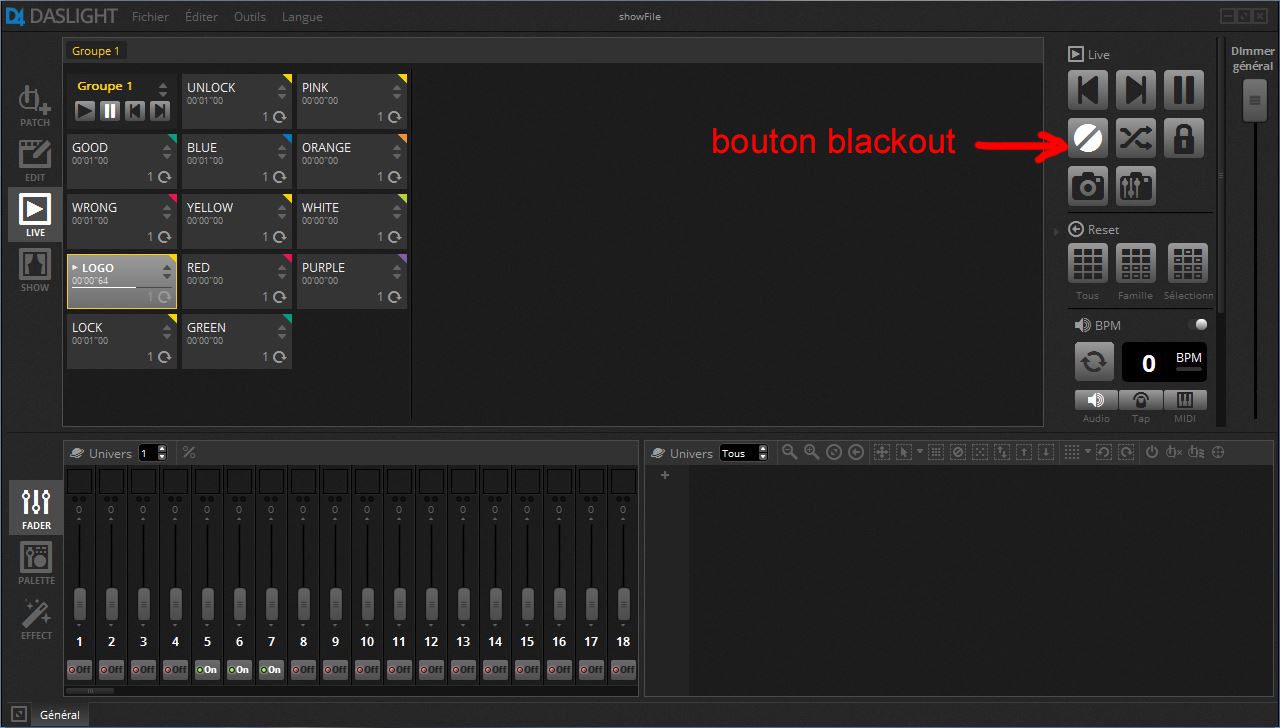
Task: Trigger the UNLOCK scene
Action: click(x=237, y=101)
